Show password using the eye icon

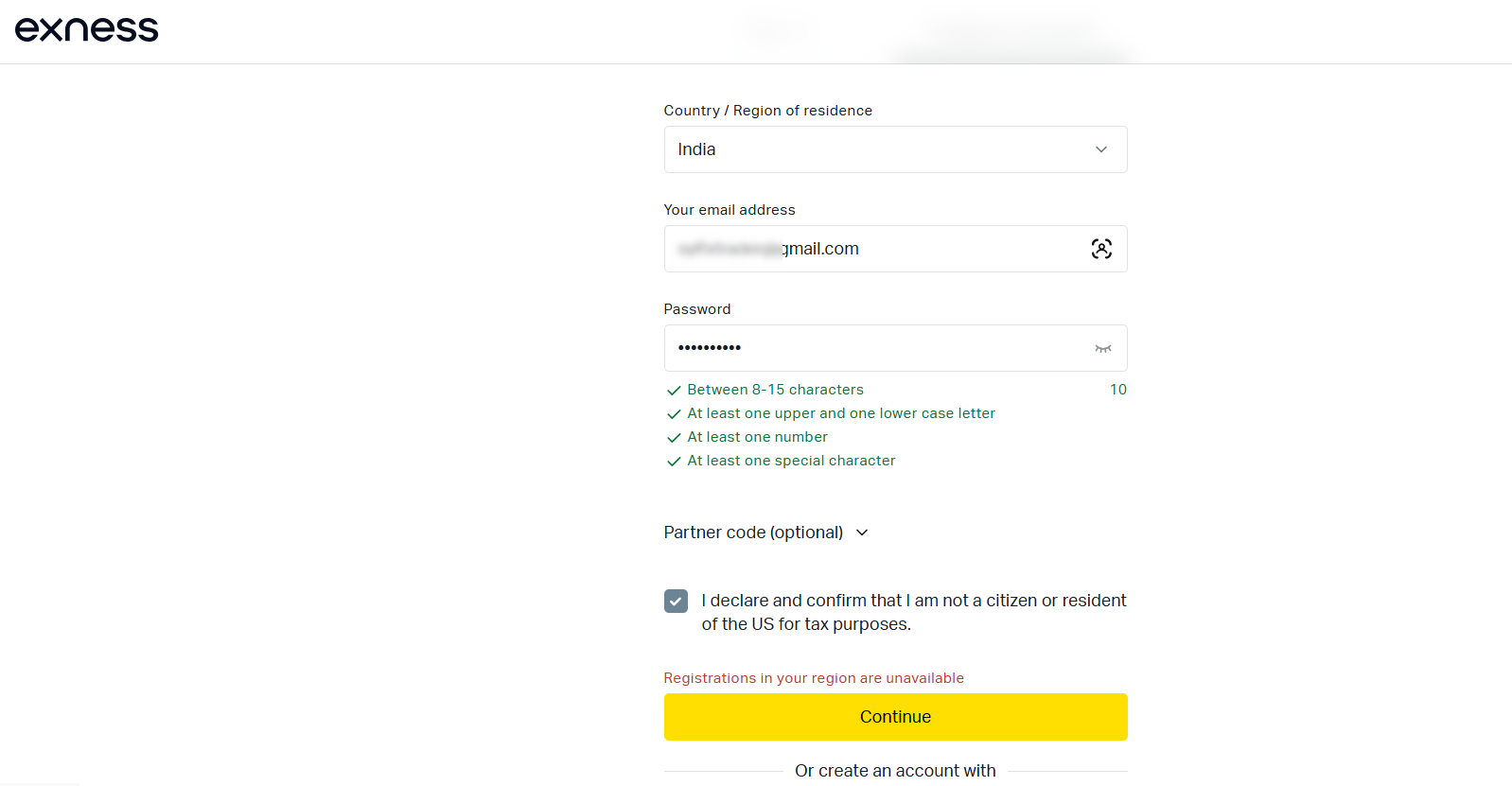pyautogui.click(x=1102, y=348)
